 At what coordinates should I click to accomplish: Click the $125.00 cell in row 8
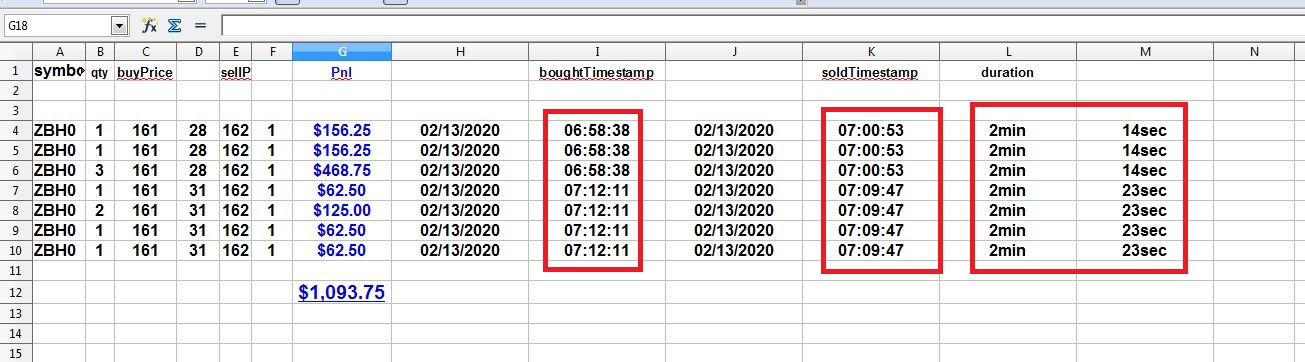click(x=342, y=210)
